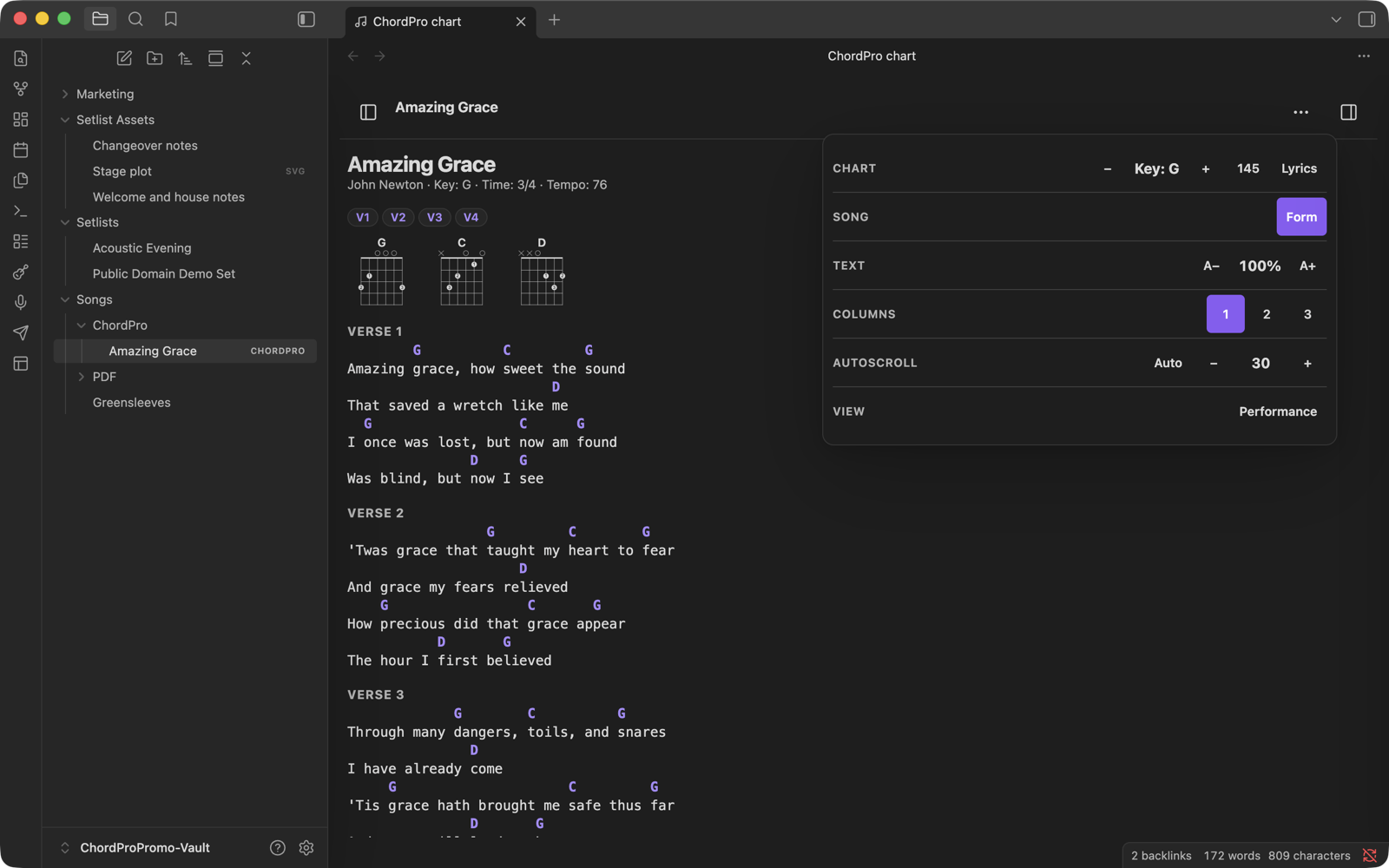1389x868 pixels.
Task: Open a new tab with the plus button
Action: pyautogui.click(x=554, y=20)
